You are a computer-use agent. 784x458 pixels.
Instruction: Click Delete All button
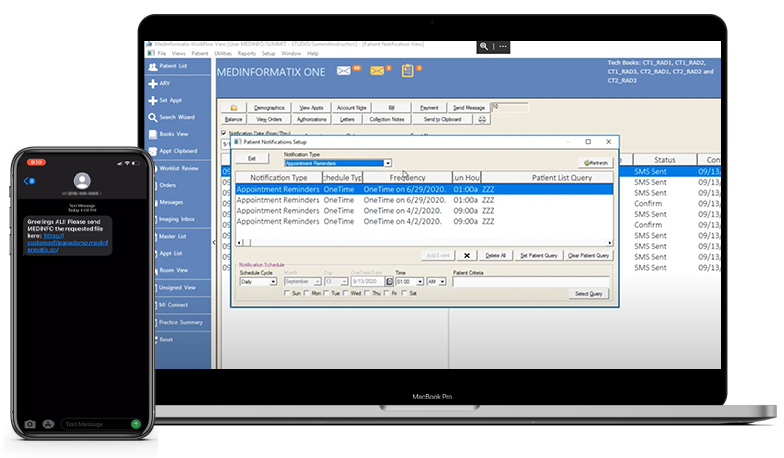point(495,256)
